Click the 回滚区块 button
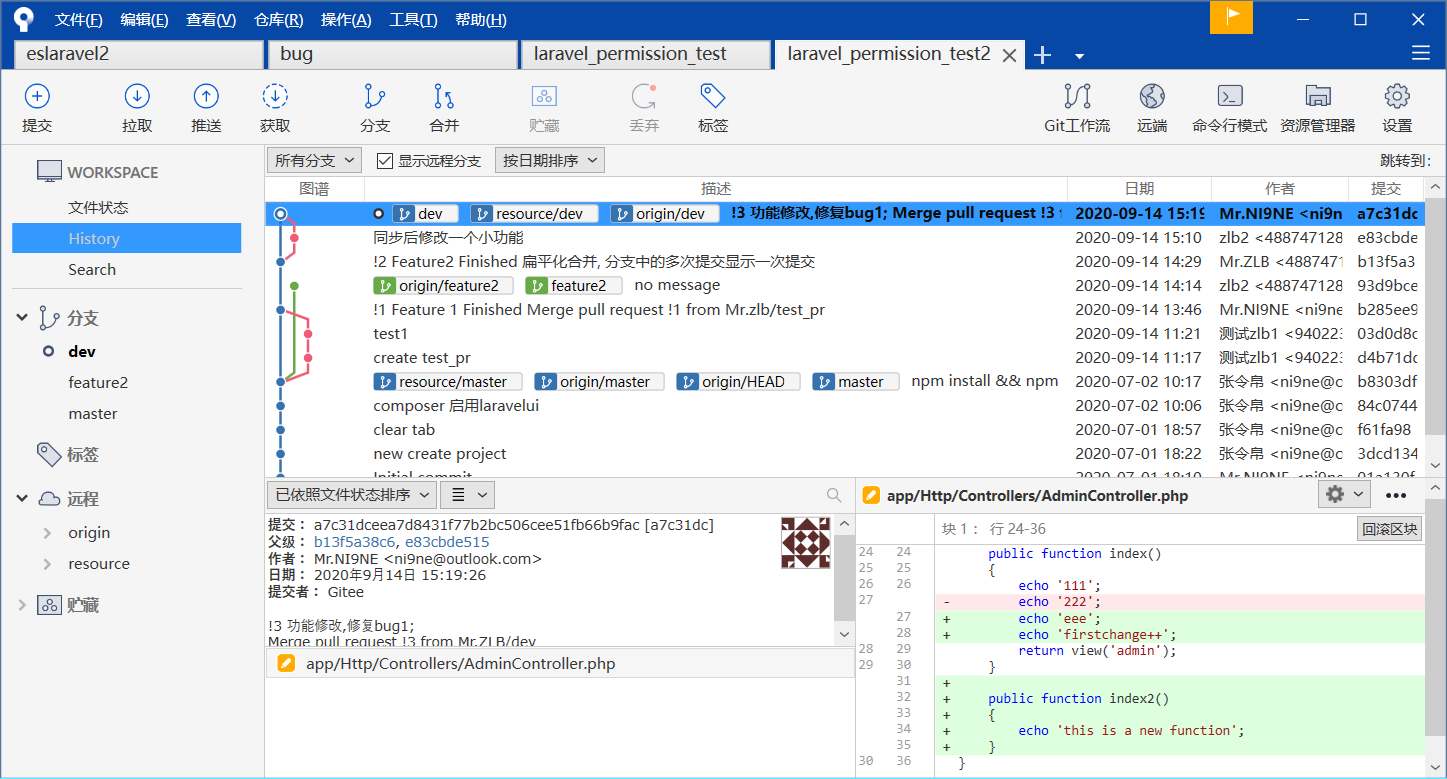1447x779 pixels. [1389, 529]
